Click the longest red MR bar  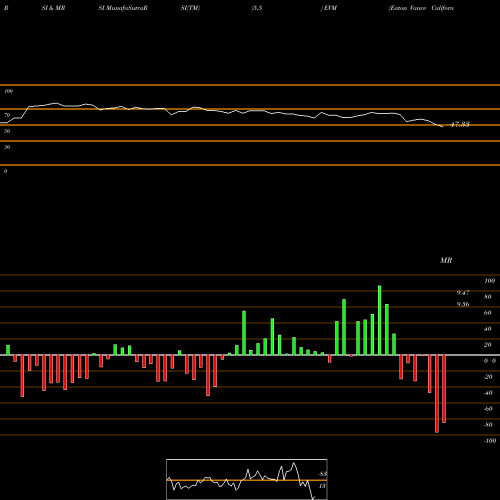tap(437, 394)
